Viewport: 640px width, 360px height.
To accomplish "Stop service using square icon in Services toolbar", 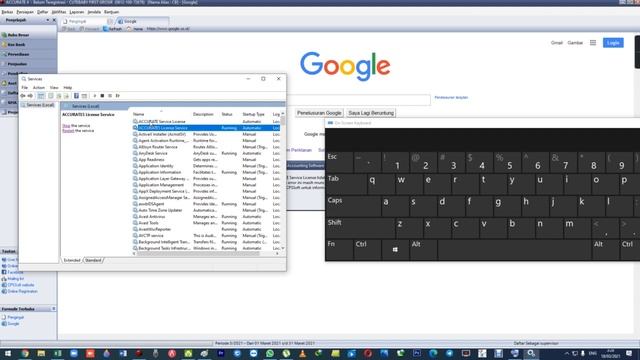I will [x=102, y=96].
